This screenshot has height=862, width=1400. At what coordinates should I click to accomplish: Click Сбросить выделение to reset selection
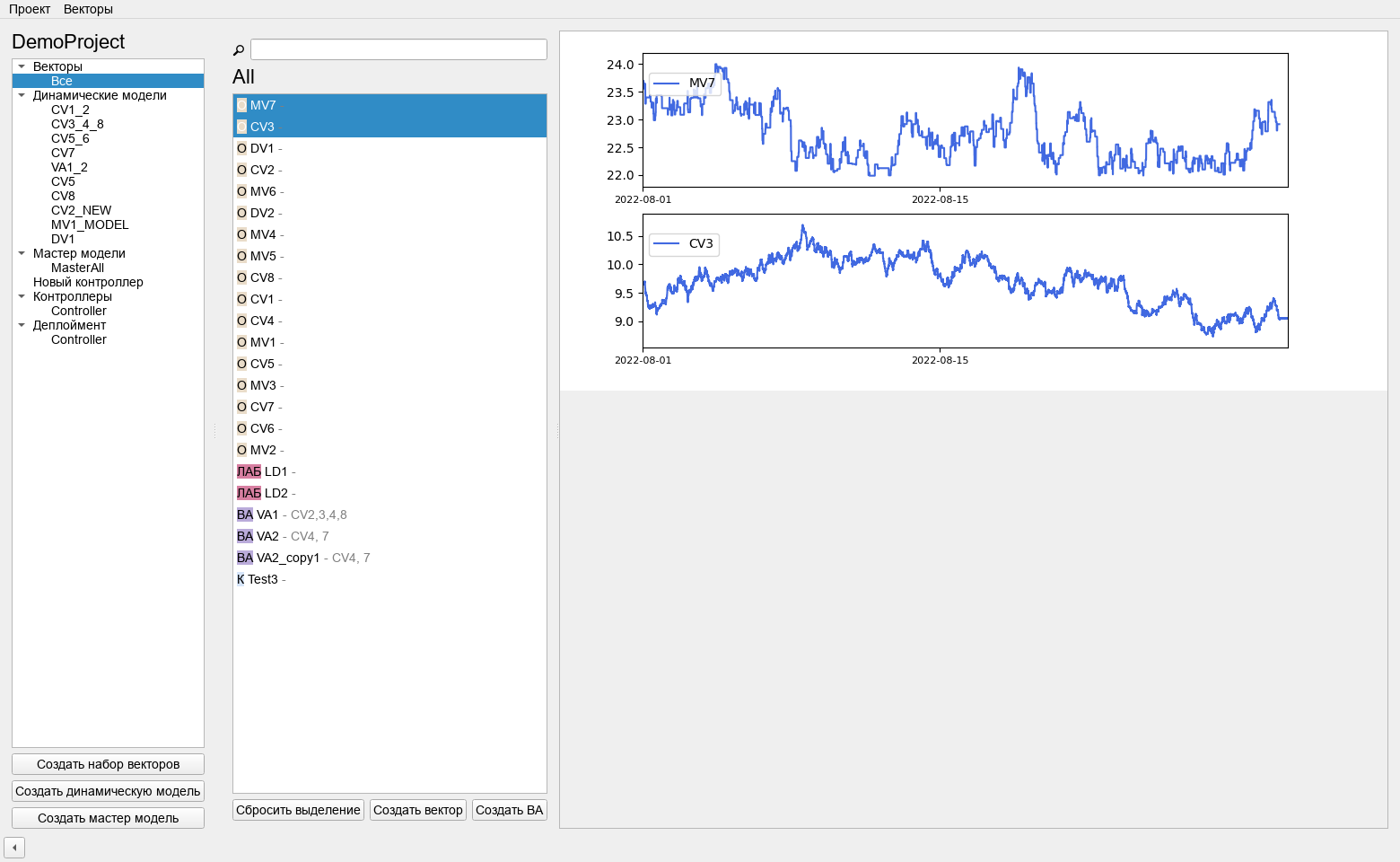click(x=298, y=810)
